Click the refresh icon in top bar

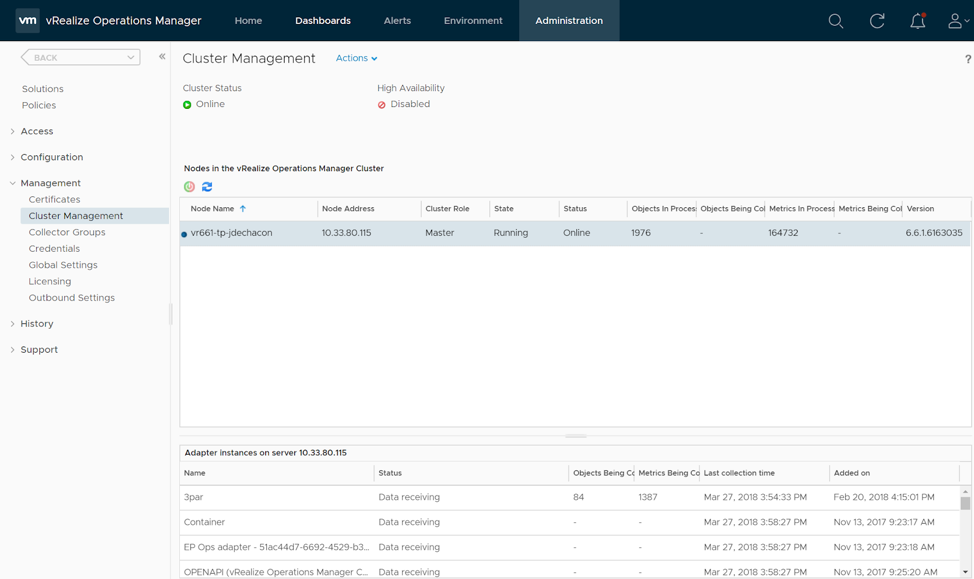[877, 21]
